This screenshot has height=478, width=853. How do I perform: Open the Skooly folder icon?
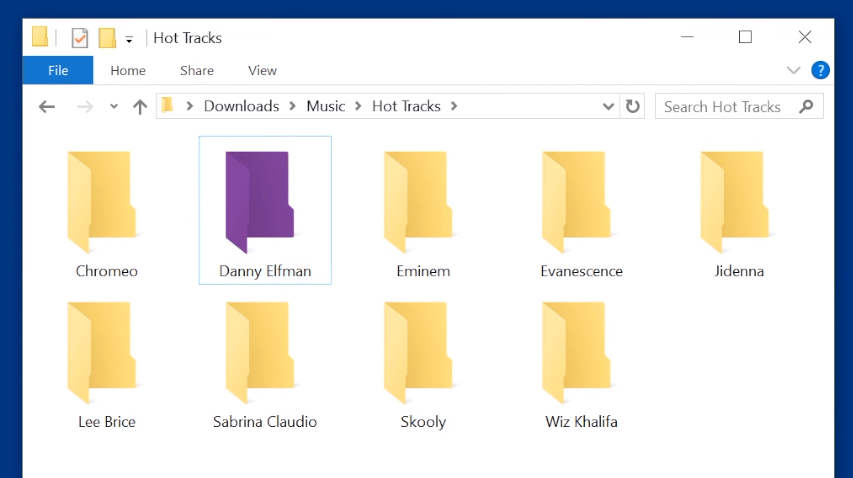point(418,352)
